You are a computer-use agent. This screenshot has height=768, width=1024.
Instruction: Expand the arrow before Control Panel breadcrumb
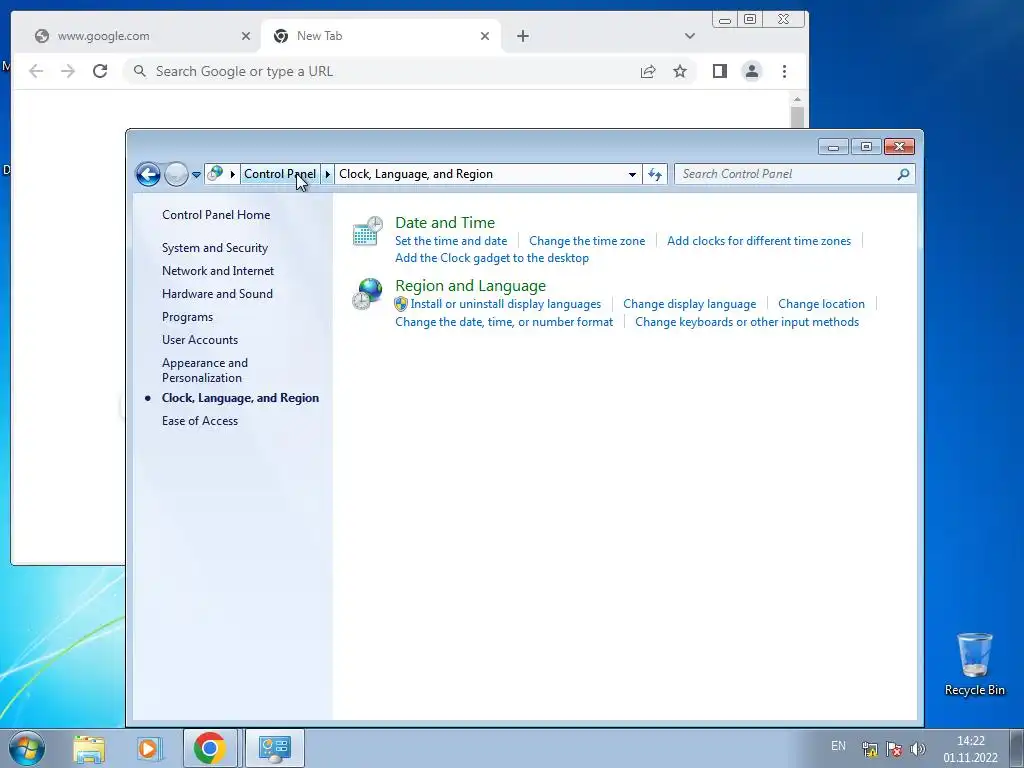pyautogui.click(x=232, y=174)
